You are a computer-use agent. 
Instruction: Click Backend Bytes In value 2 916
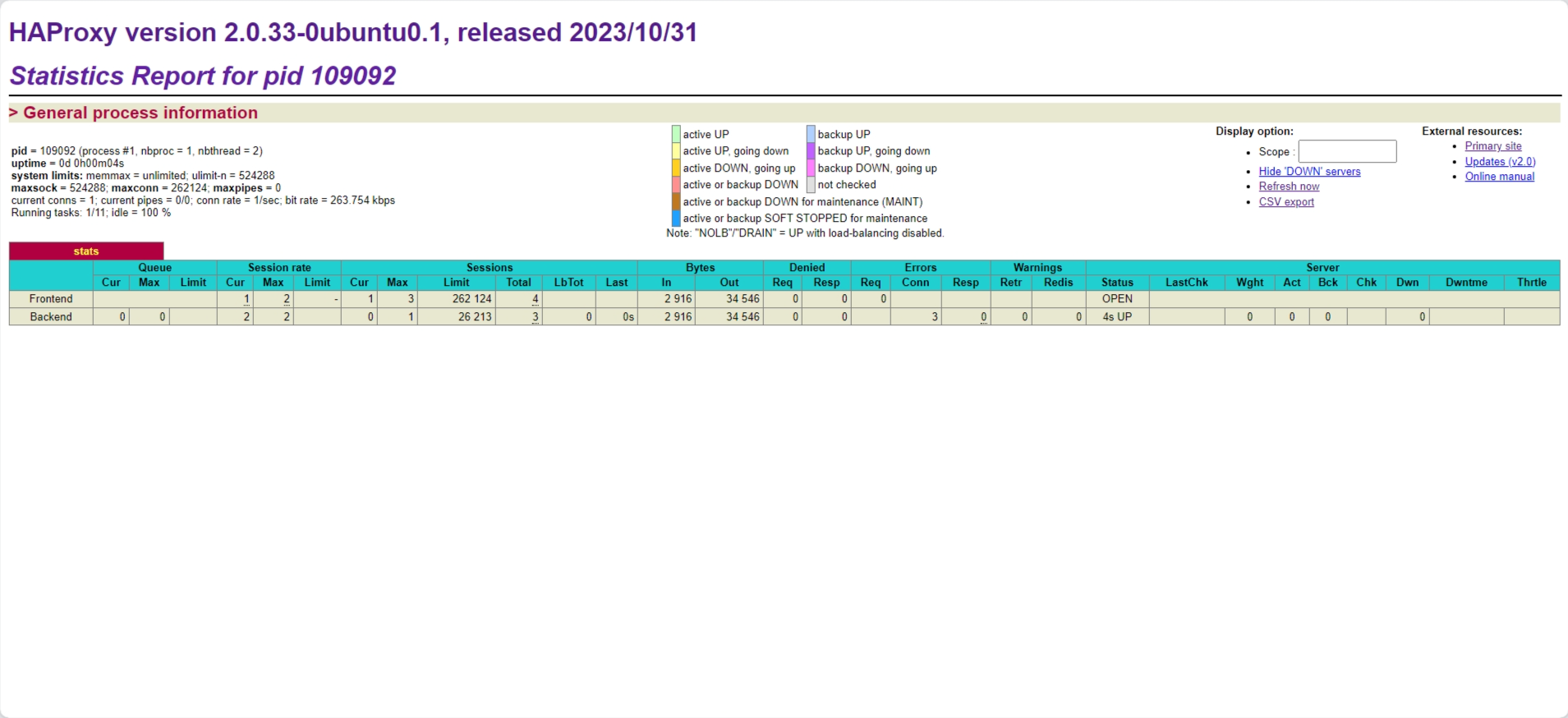pos(678,317)
